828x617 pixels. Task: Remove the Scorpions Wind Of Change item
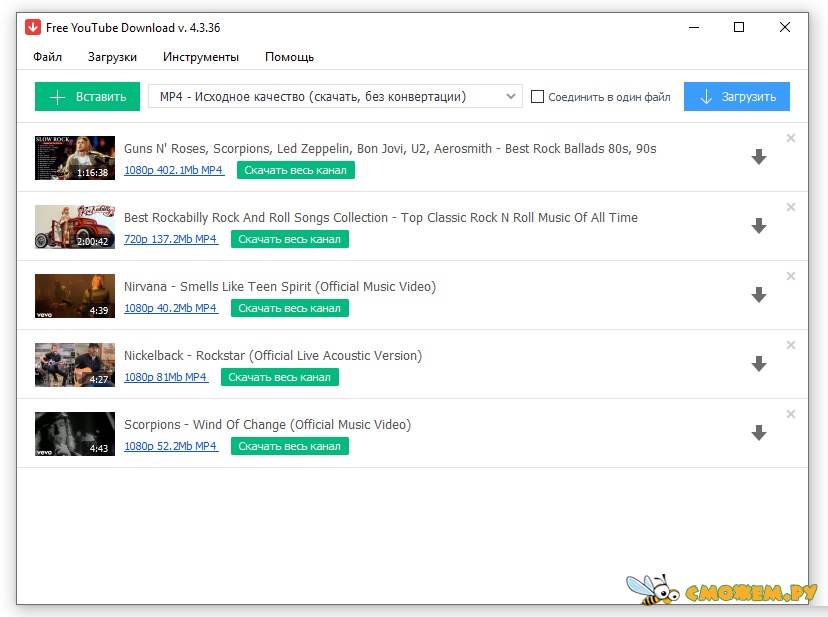(x=791, y=414)
